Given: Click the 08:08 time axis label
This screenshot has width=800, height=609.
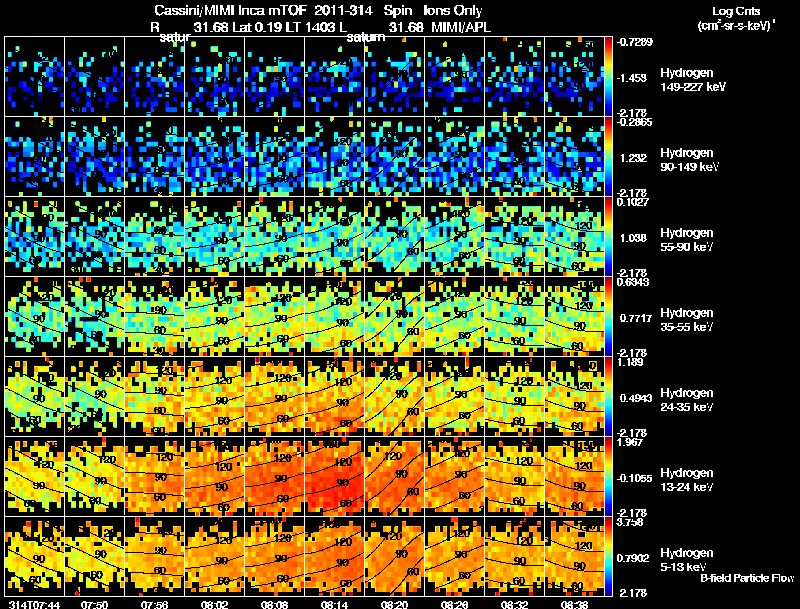Looking at the screenshot, I should coord(274,604).
